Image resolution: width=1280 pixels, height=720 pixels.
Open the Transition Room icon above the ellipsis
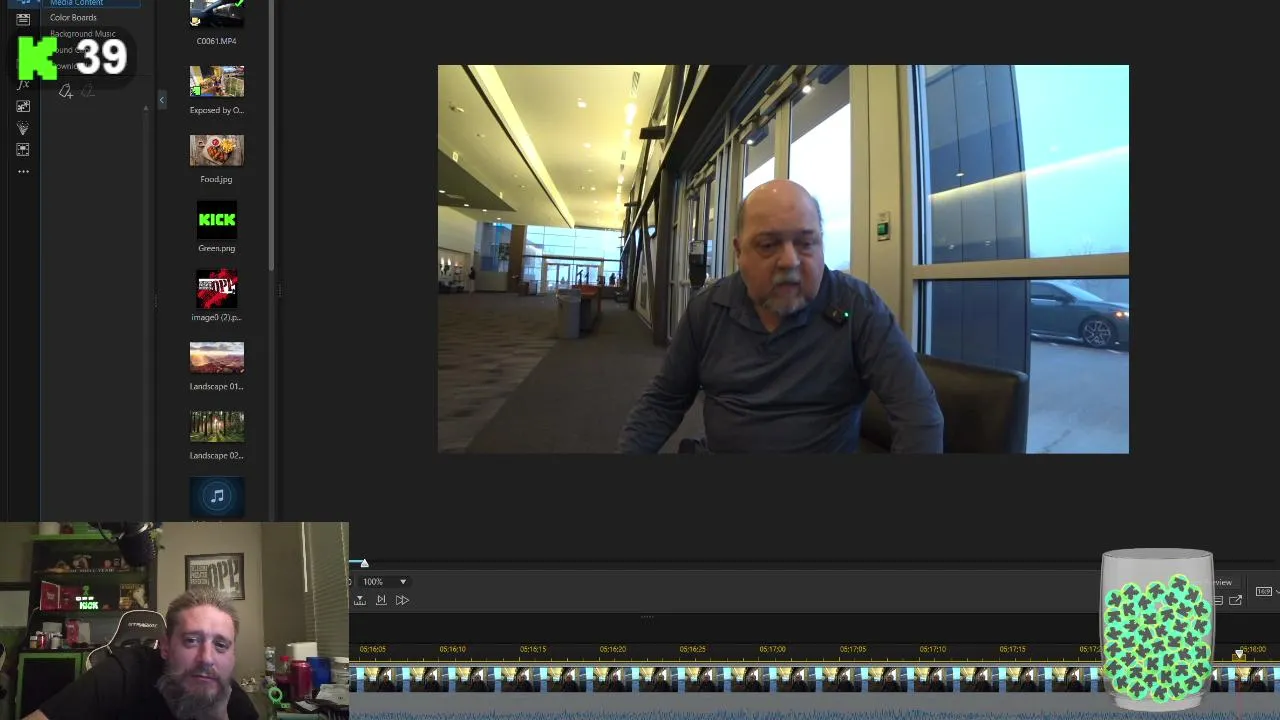click(x=23, y=150)
